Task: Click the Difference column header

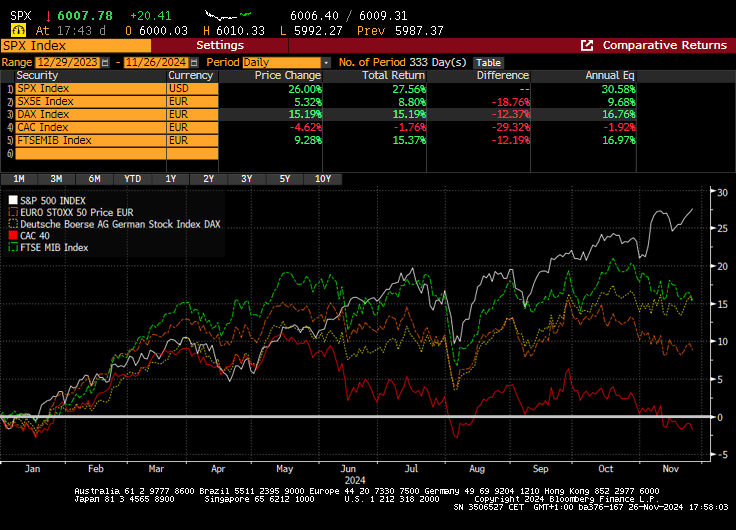Action: pyautogui.click(x=503, y=76)
